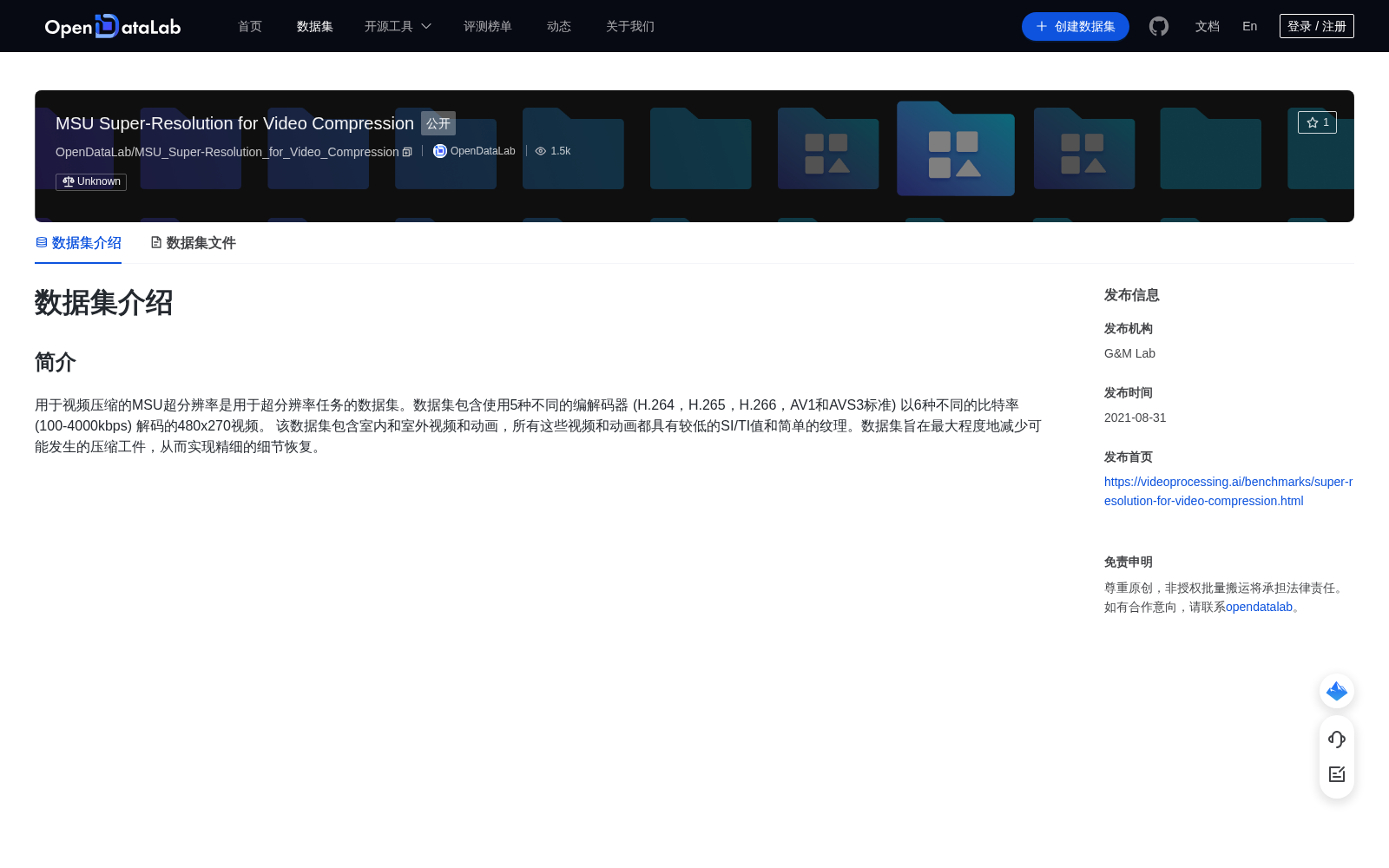
Task: Expand the 开源工具 dropdown menu
Action: coord(398,26)
